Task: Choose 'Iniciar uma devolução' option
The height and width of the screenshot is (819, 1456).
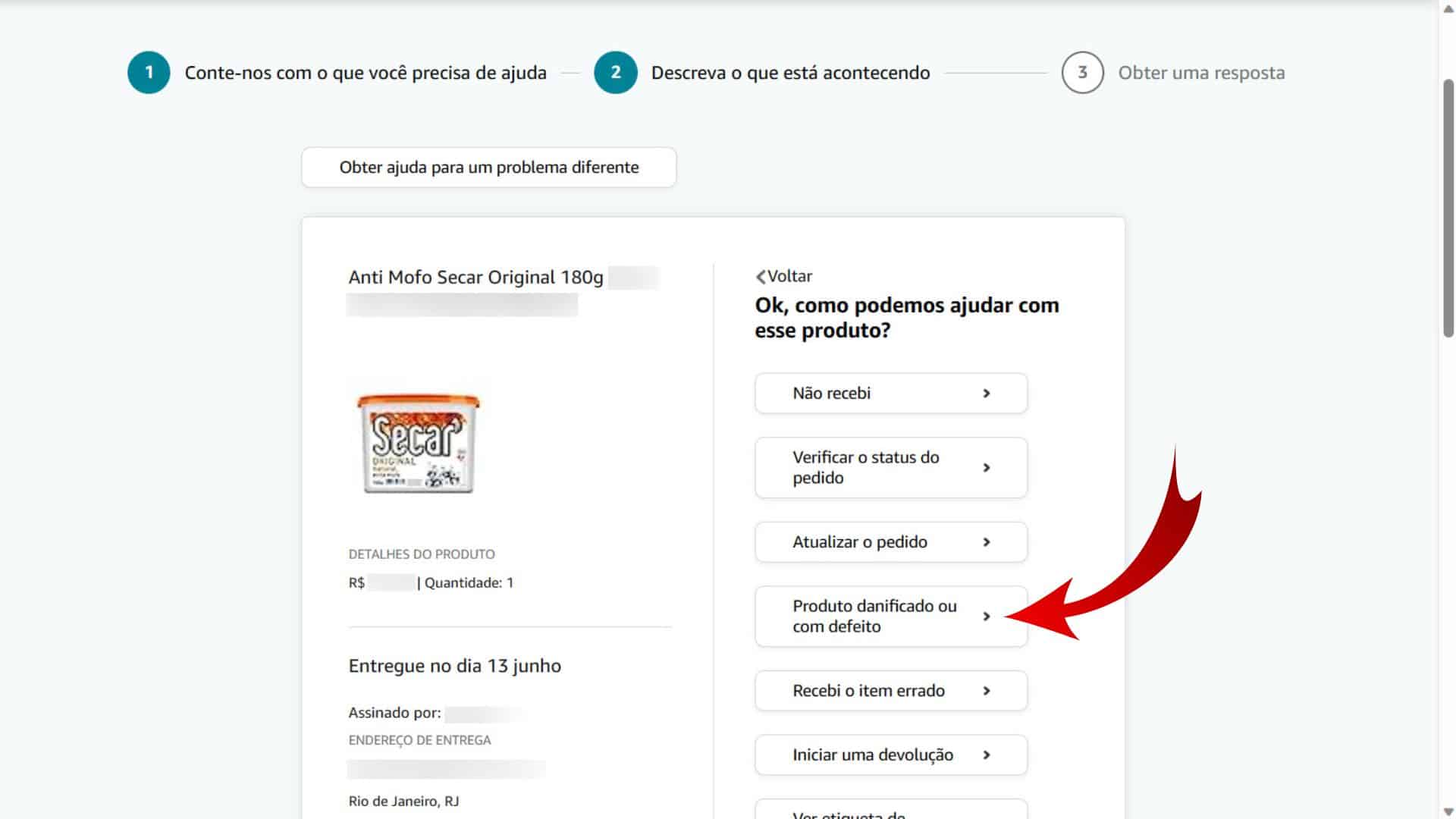Action: tap(891, 755)
